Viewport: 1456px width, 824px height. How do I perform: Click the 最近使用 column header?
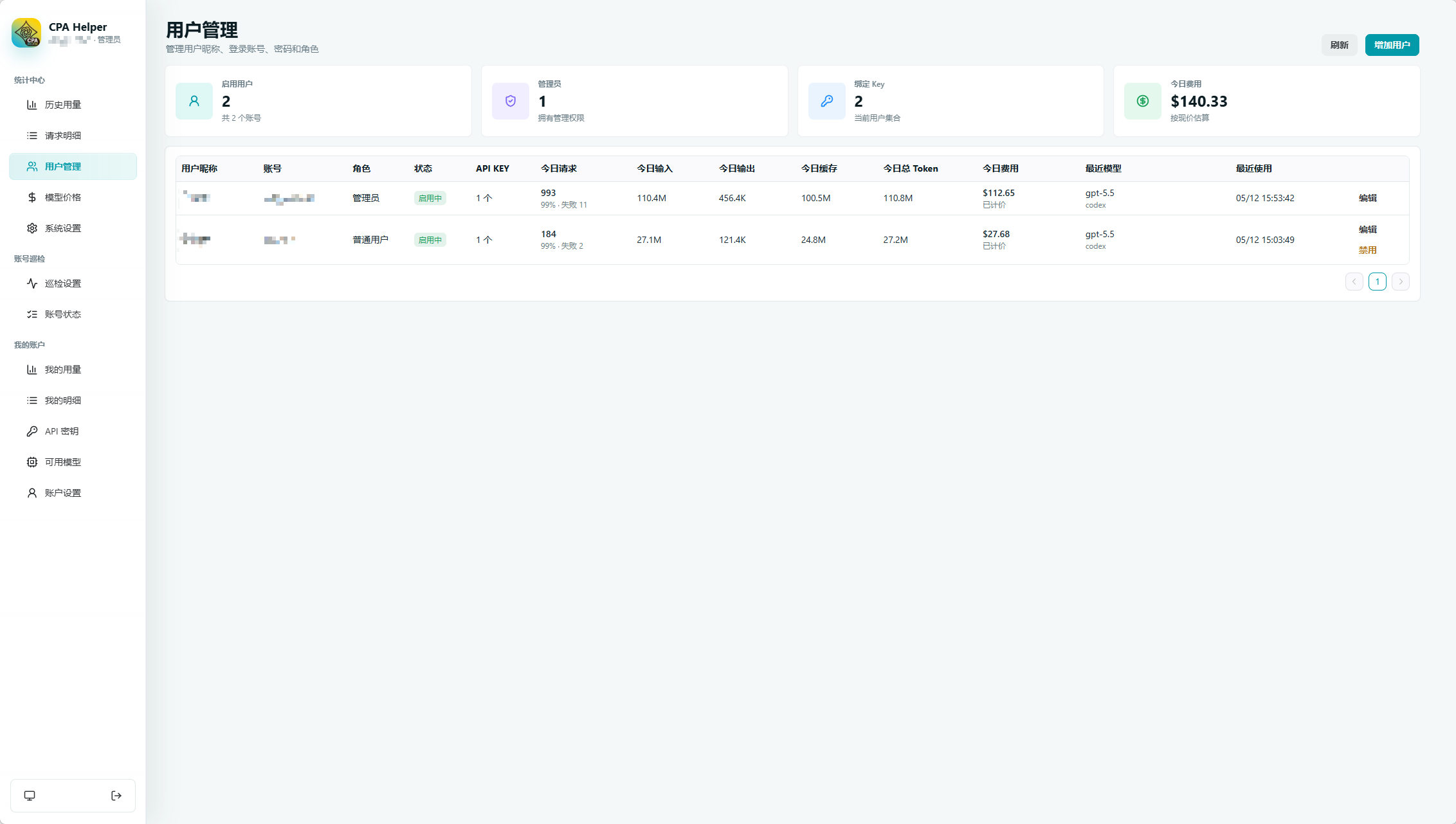pos(1254,168)
